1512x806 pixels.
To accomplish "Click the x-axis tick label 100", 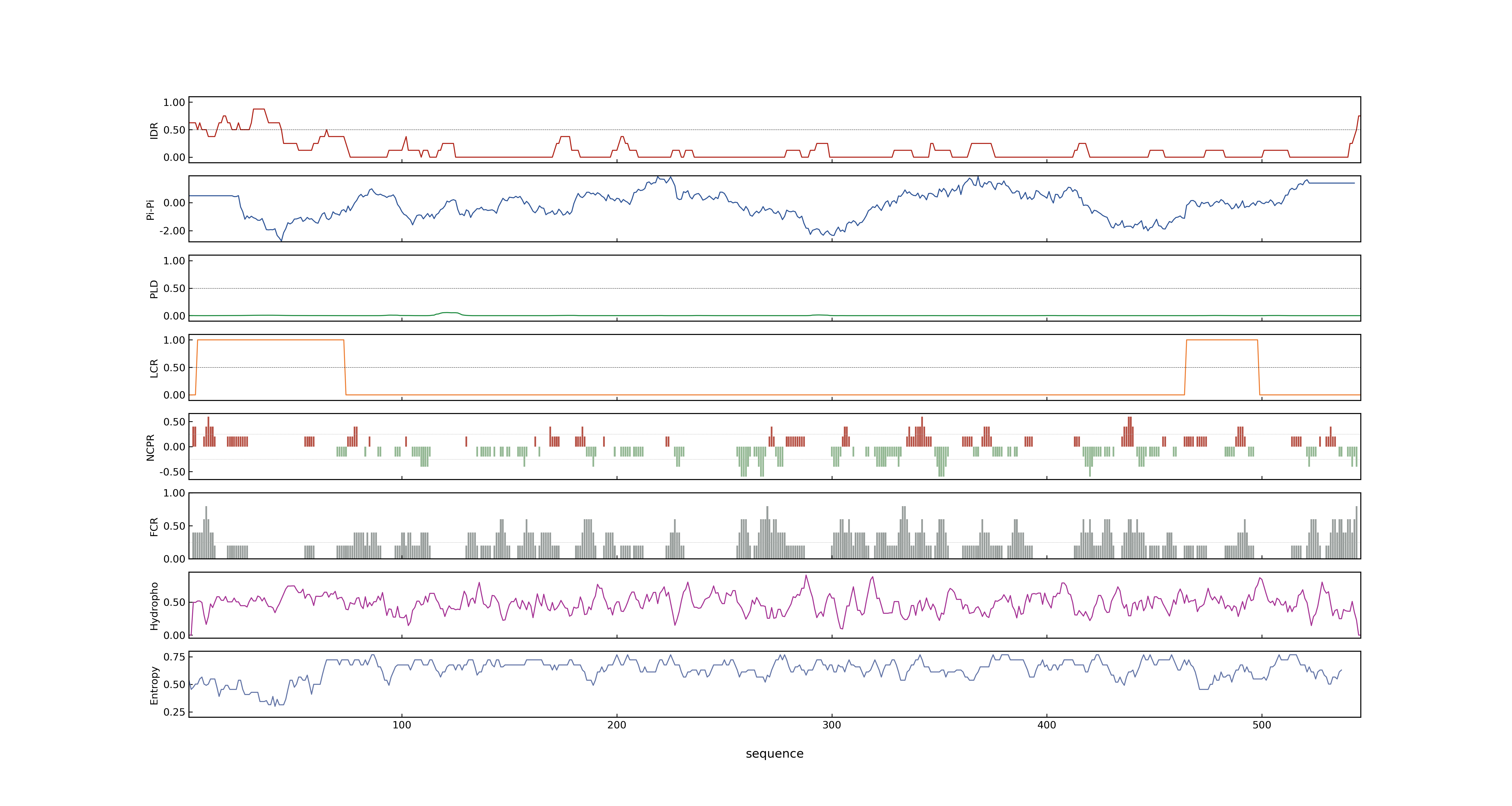I will (402, 725).
